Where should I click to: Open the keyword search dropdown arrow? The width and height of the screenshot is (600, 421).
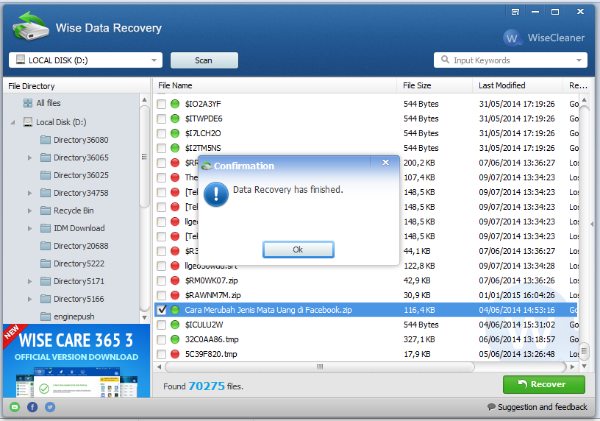coord(579,60)
